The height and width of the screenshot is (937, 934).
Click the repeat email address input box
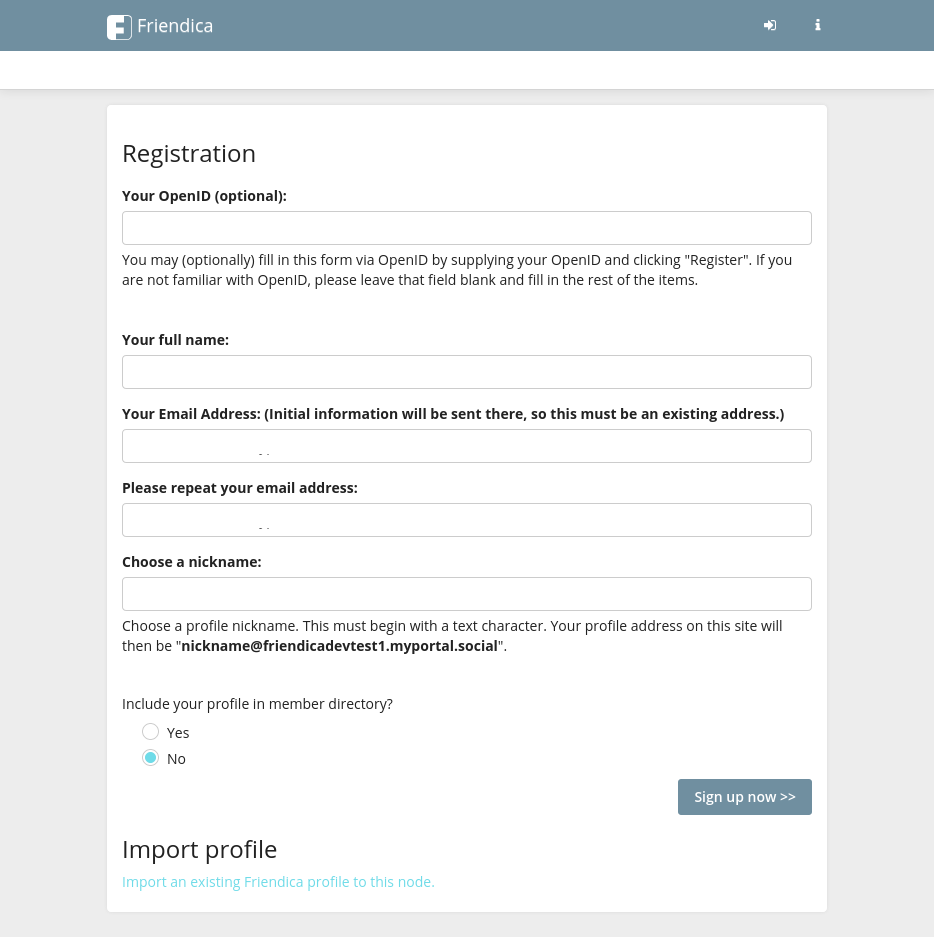click(x=467, y=520)
